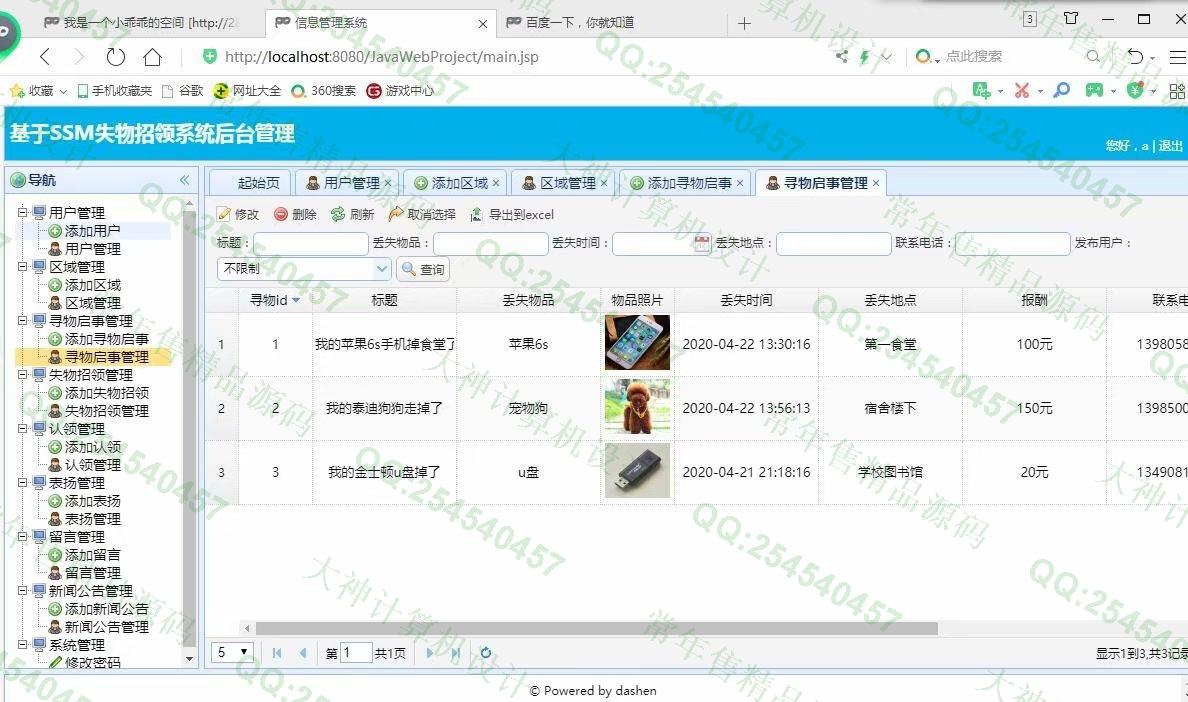Viewport: 1188px width, 702px height.
Task: Go to previous page in pager
Action: pyautogui.click(x=303, y=653)
